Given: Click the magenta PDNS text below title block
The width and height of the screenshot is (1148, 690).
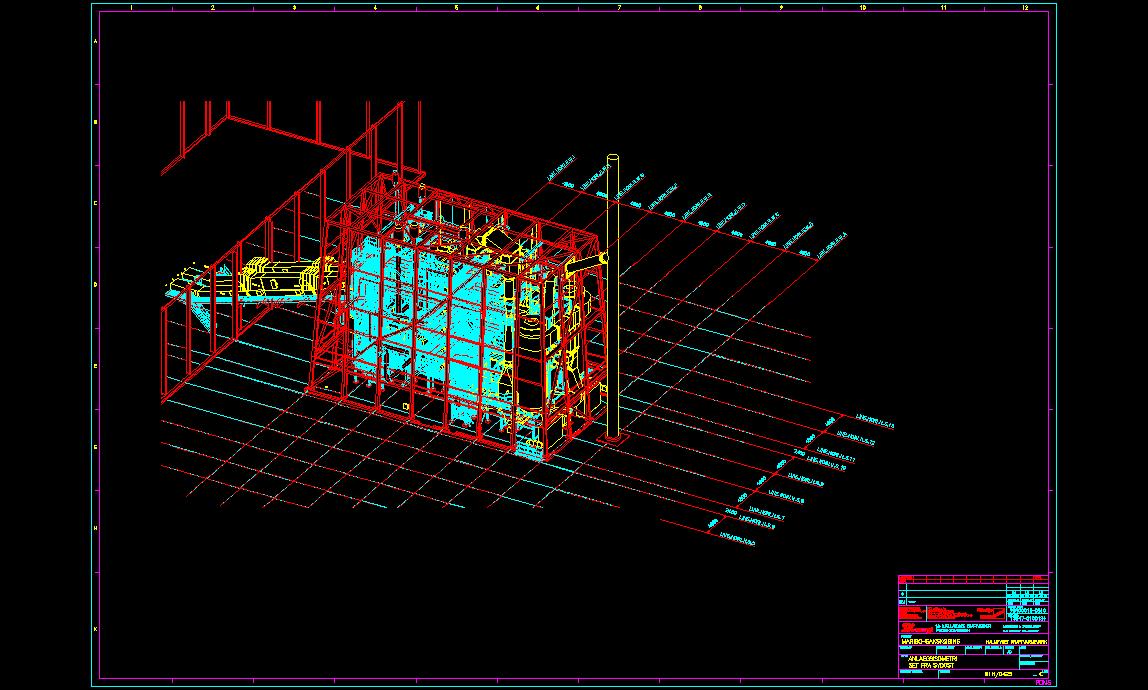Looking at the screenshot, I should tap(1043, 683).
